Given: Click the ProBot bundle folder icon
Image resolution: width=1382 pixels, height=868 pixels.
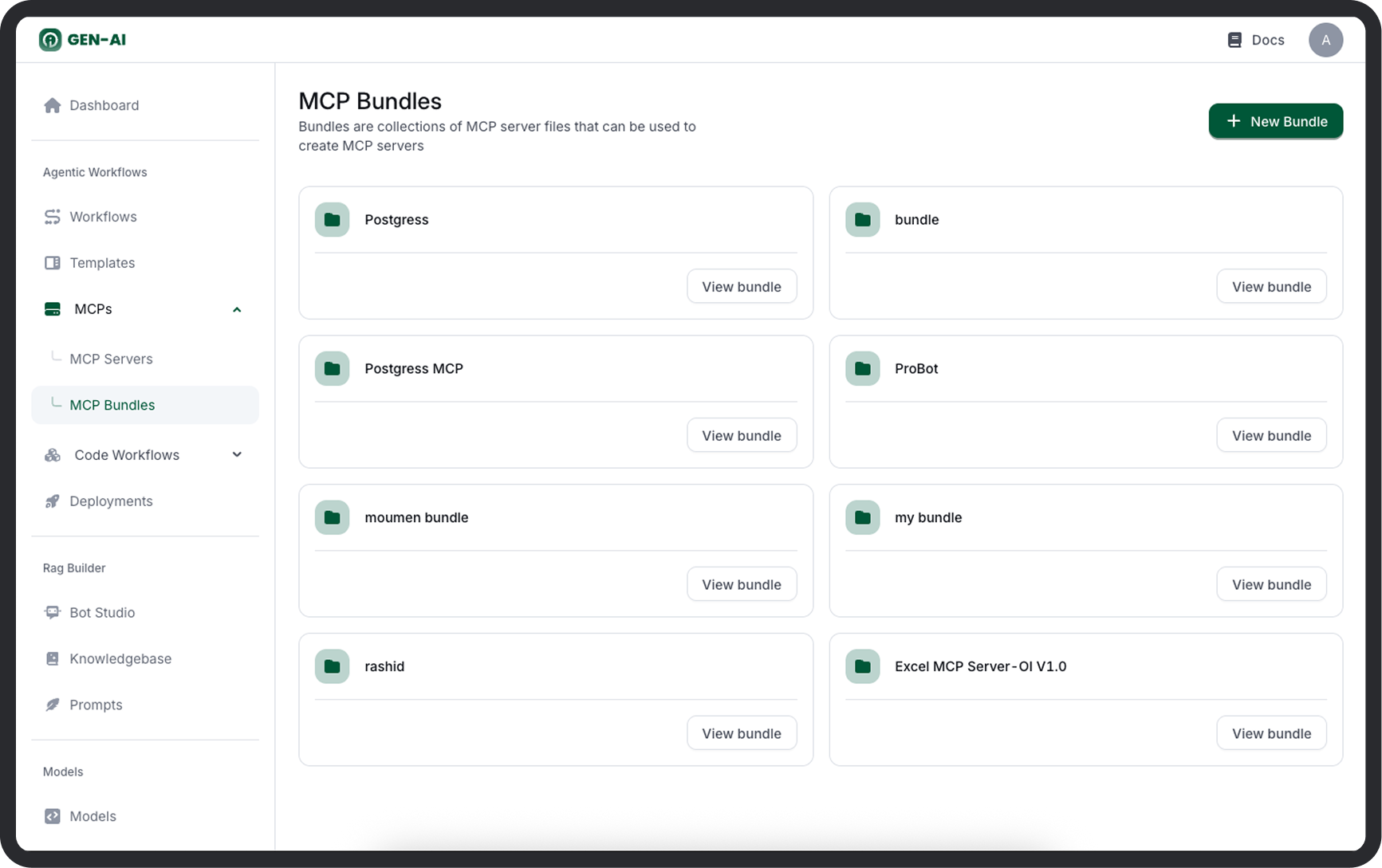Looking at the screenshot, I should [x=863, y=369].
